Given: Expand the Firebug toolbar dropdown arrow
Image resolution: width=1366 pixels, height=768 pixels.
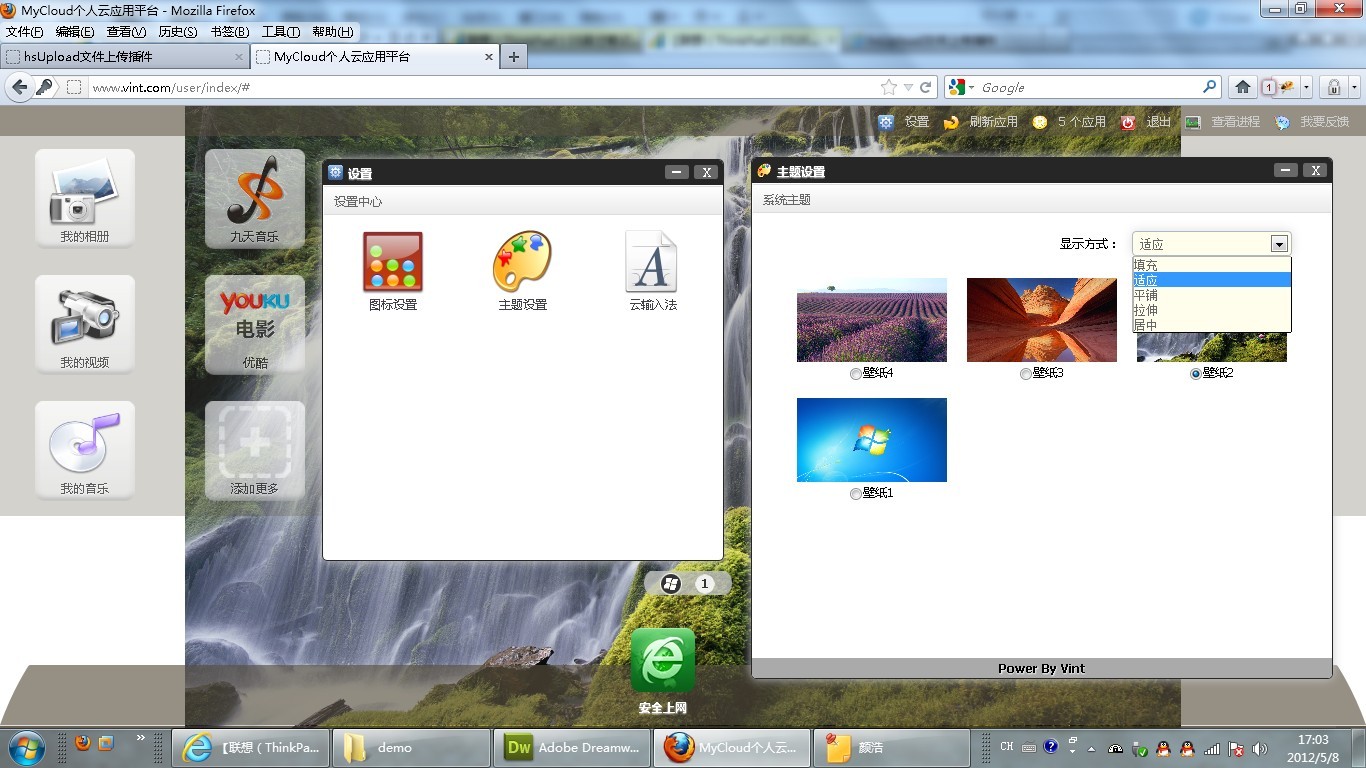Looking at the screenshot, I should (1306, 87).
